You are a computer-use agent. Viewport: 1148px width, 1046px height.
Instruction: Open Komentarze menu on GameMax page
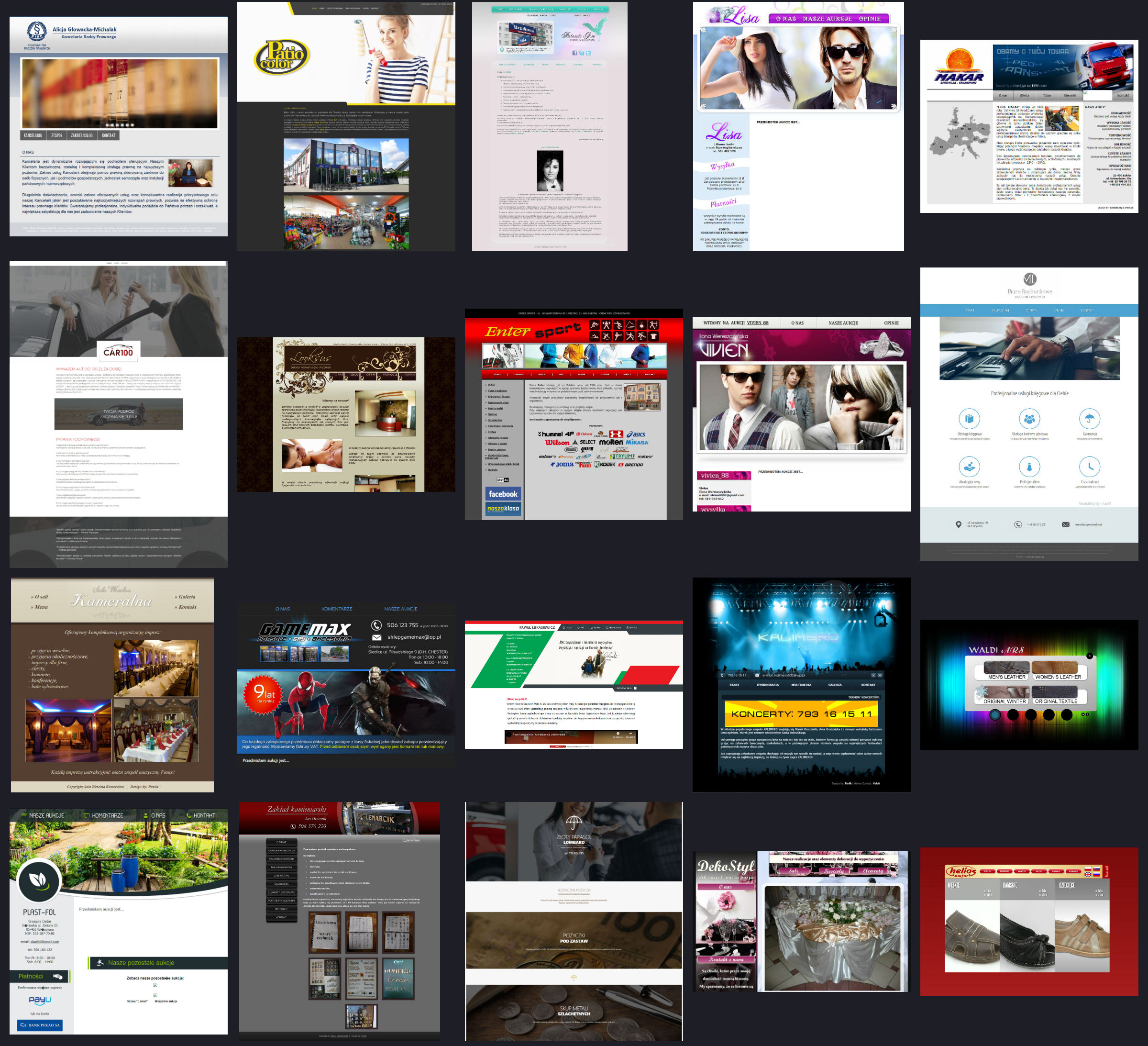(x=337, y=609)
